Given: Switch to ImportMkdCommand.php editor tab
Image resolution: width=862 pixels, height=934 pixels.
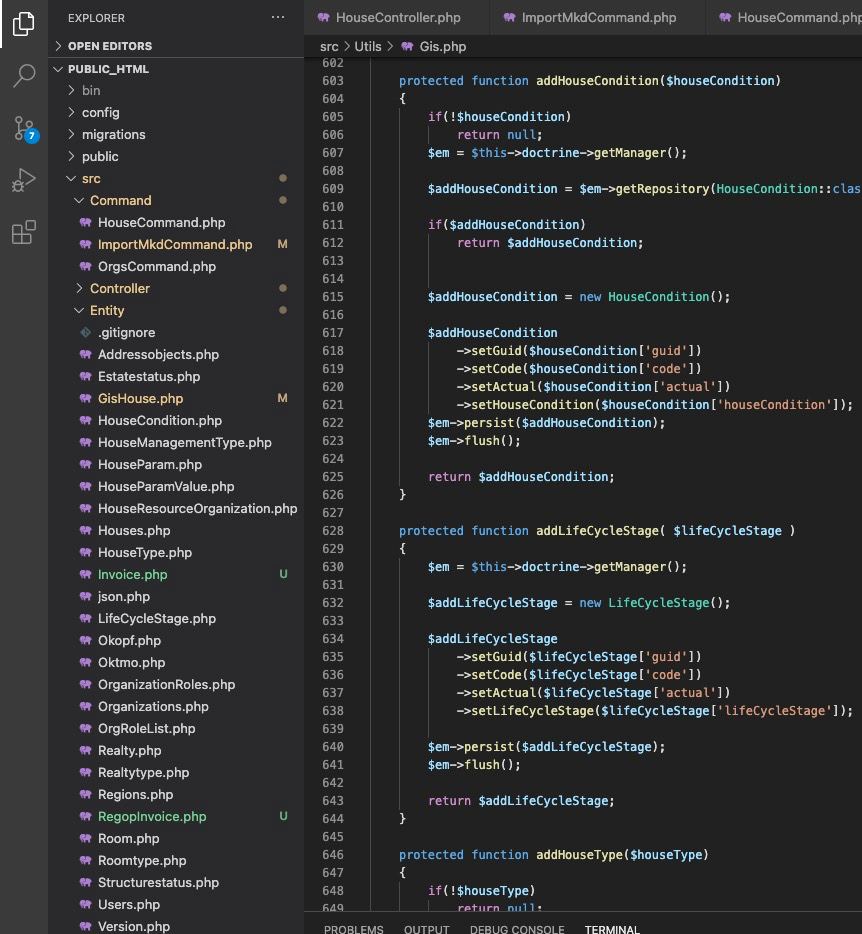Looking at the screenshot, I should click(598, 17).
